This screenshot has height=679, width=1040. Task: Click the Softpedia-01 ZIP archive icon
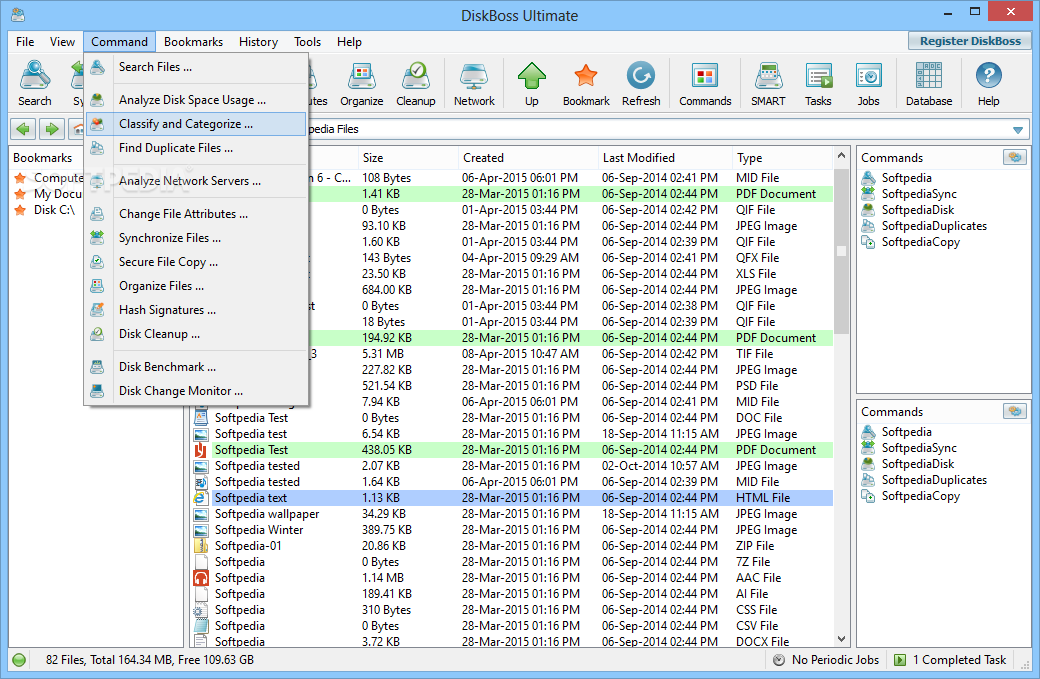click(x=201, y=546)
